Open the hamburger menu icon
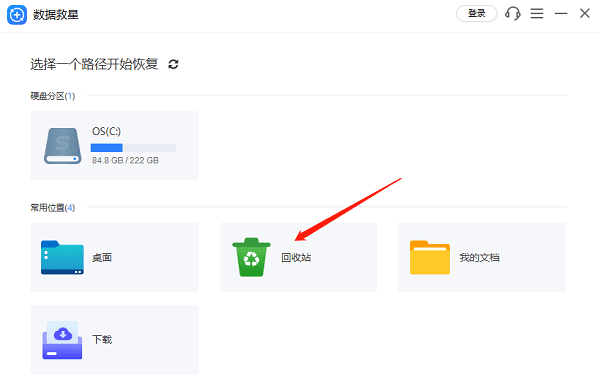Viewport: 600px width, 389px height. pyautogui.click(x=537, y=14)
